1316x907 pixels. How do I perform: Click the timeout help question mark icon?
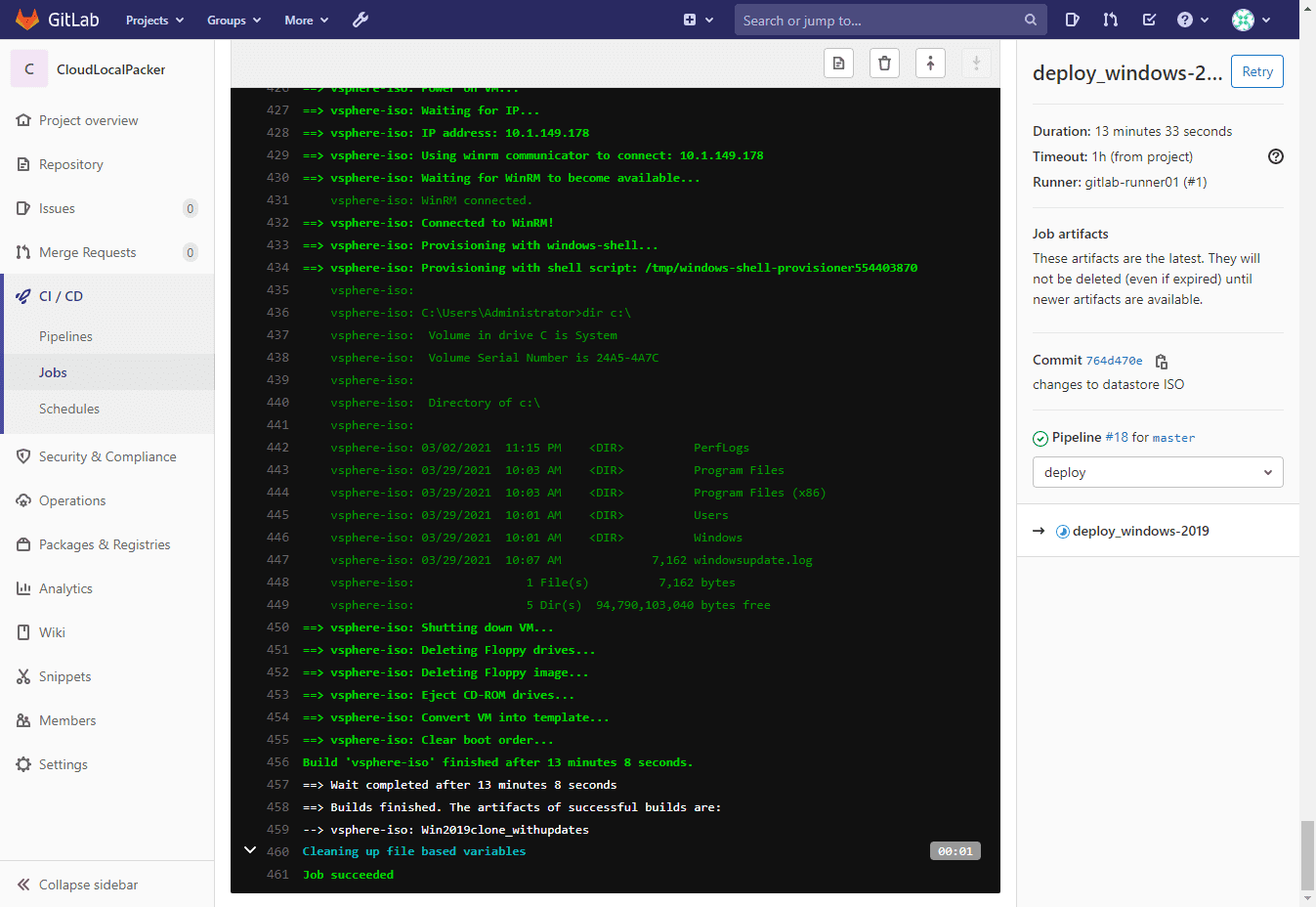(x=1275, y=156)
